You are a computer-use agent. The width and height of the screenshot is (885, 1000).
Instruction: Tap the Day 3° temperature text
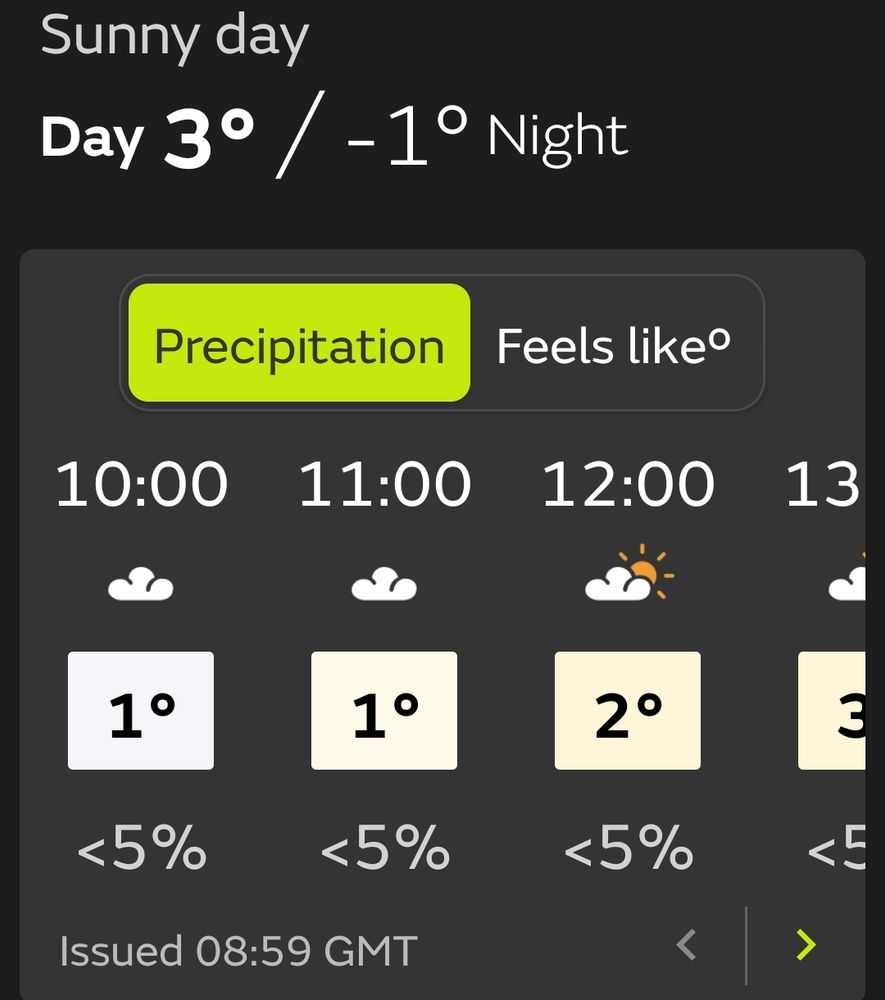point(148,136)
